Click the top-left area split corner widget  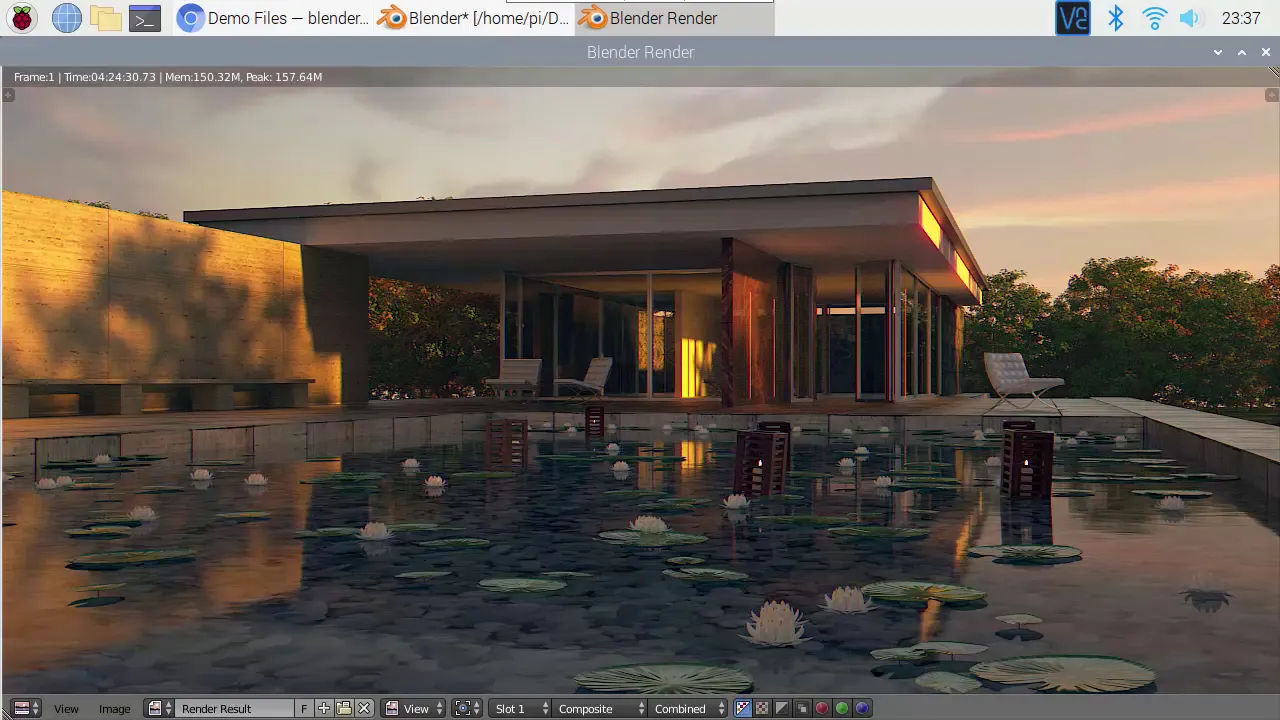coord(8,95)
